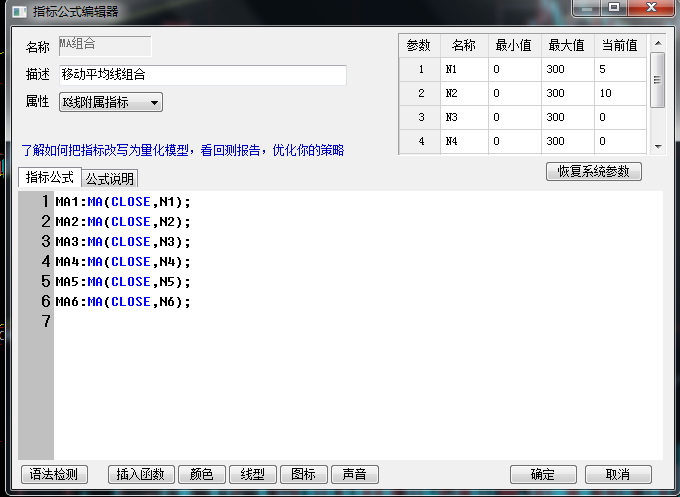Click the 语法检测 syntax check button
This screenshot has height=497, width=680.
pyautogui.click(x=54, y=474)
